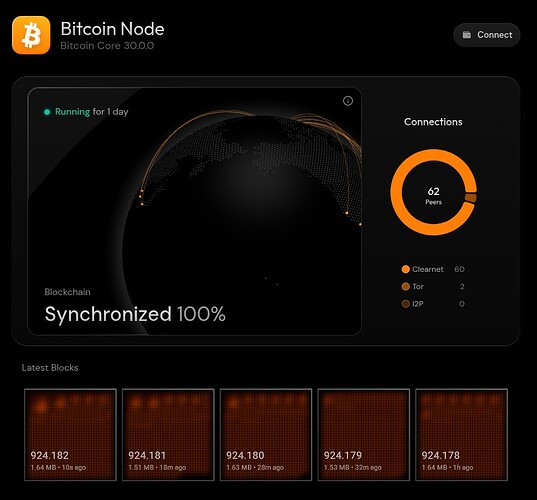This screenshot has width=537, height=500.
Task: Select the Clearnet orange legend dot
Action: pyautogui.click(x=405, y=269)
